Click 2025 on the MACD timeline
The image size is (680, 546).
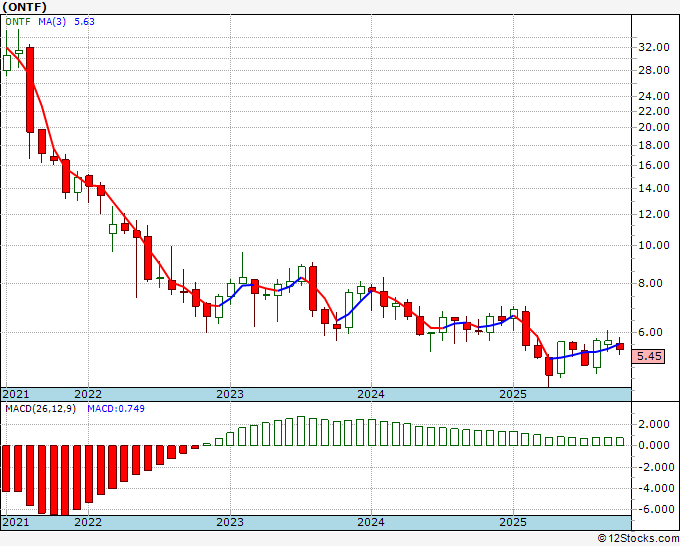[513, 522]
